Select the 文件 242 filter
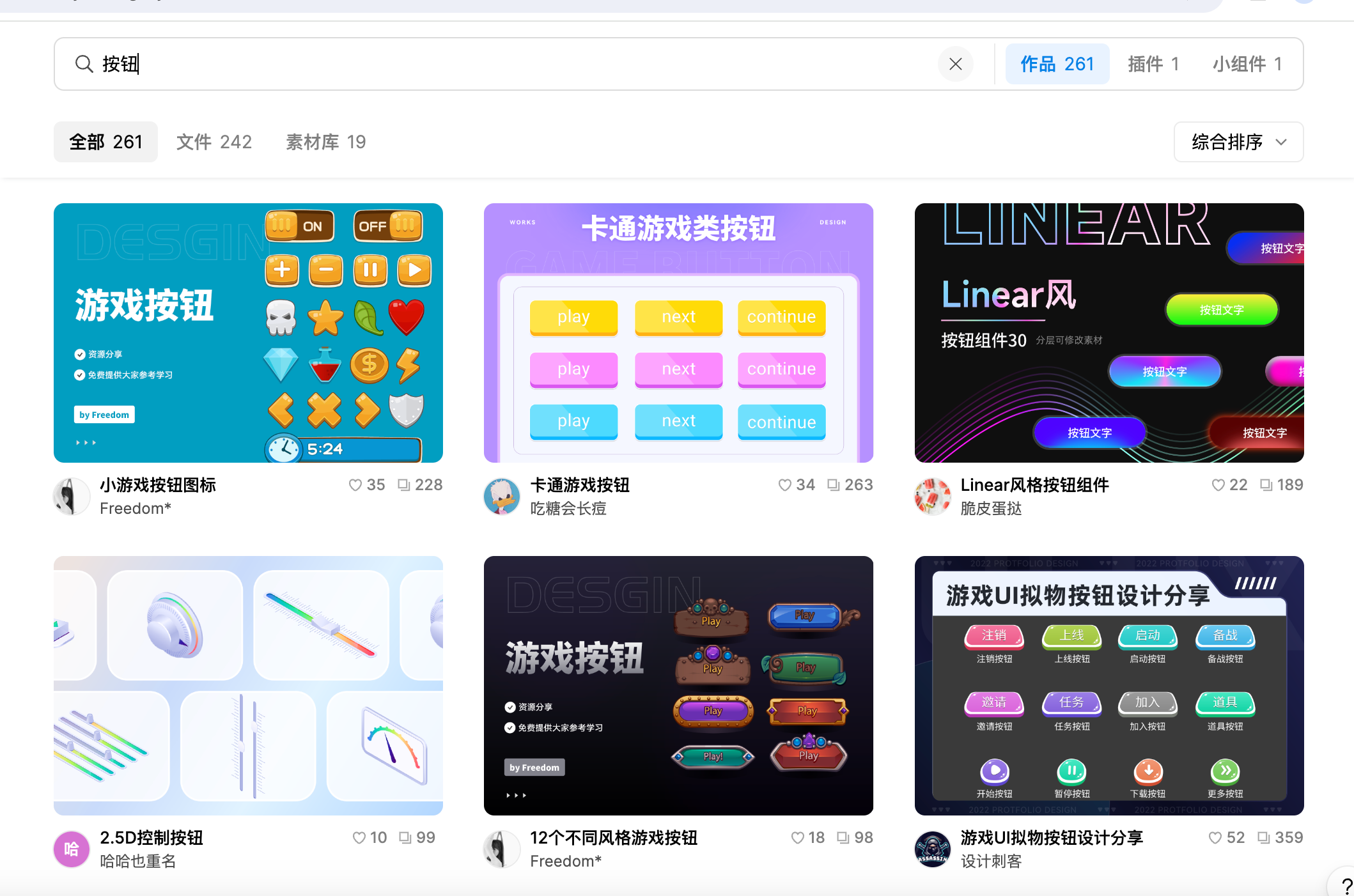The height and width of the screenshot is (896, 1354). click(x=214, y=142)
